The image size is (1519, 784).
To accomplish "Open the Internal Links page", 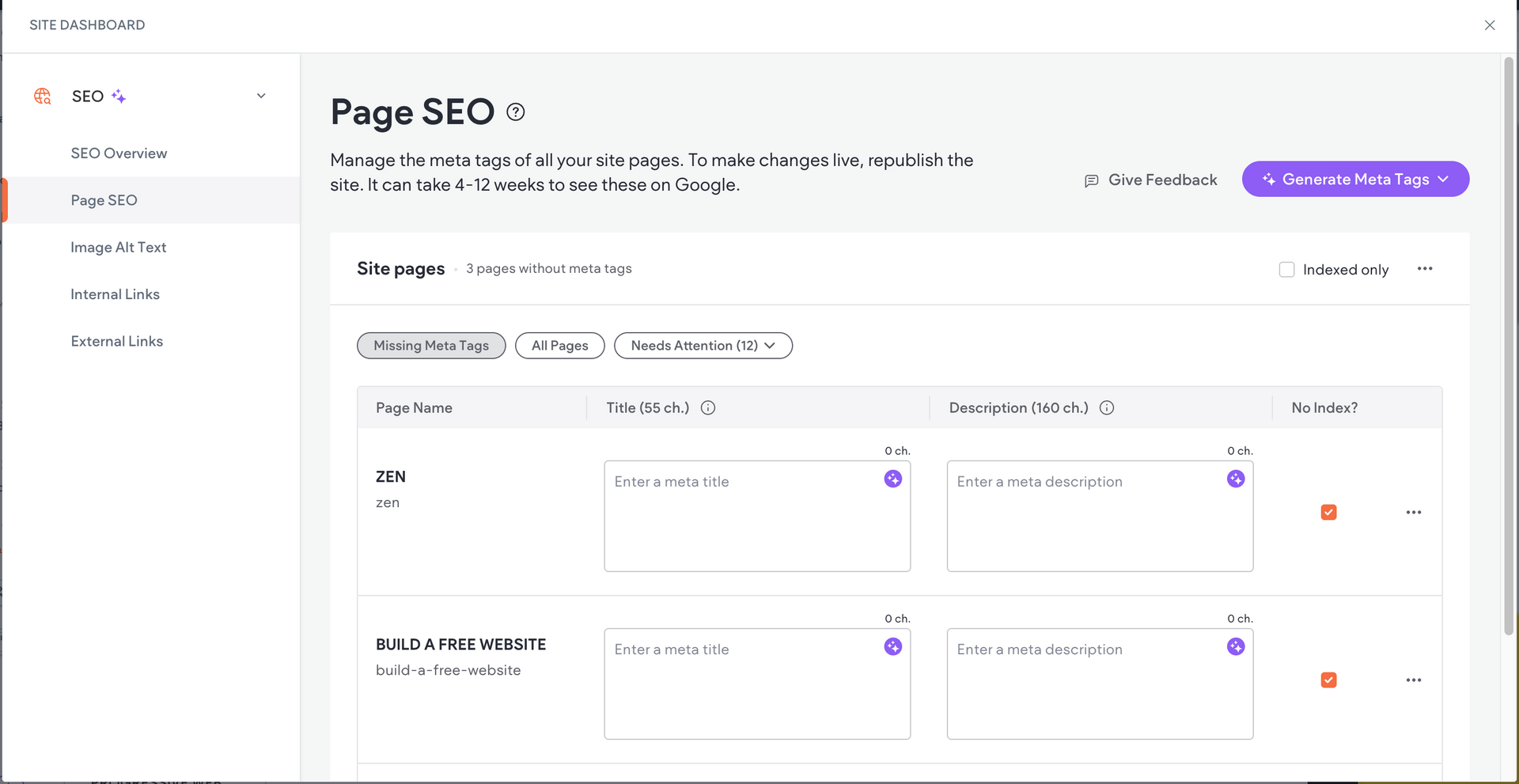I will point(115,294).
